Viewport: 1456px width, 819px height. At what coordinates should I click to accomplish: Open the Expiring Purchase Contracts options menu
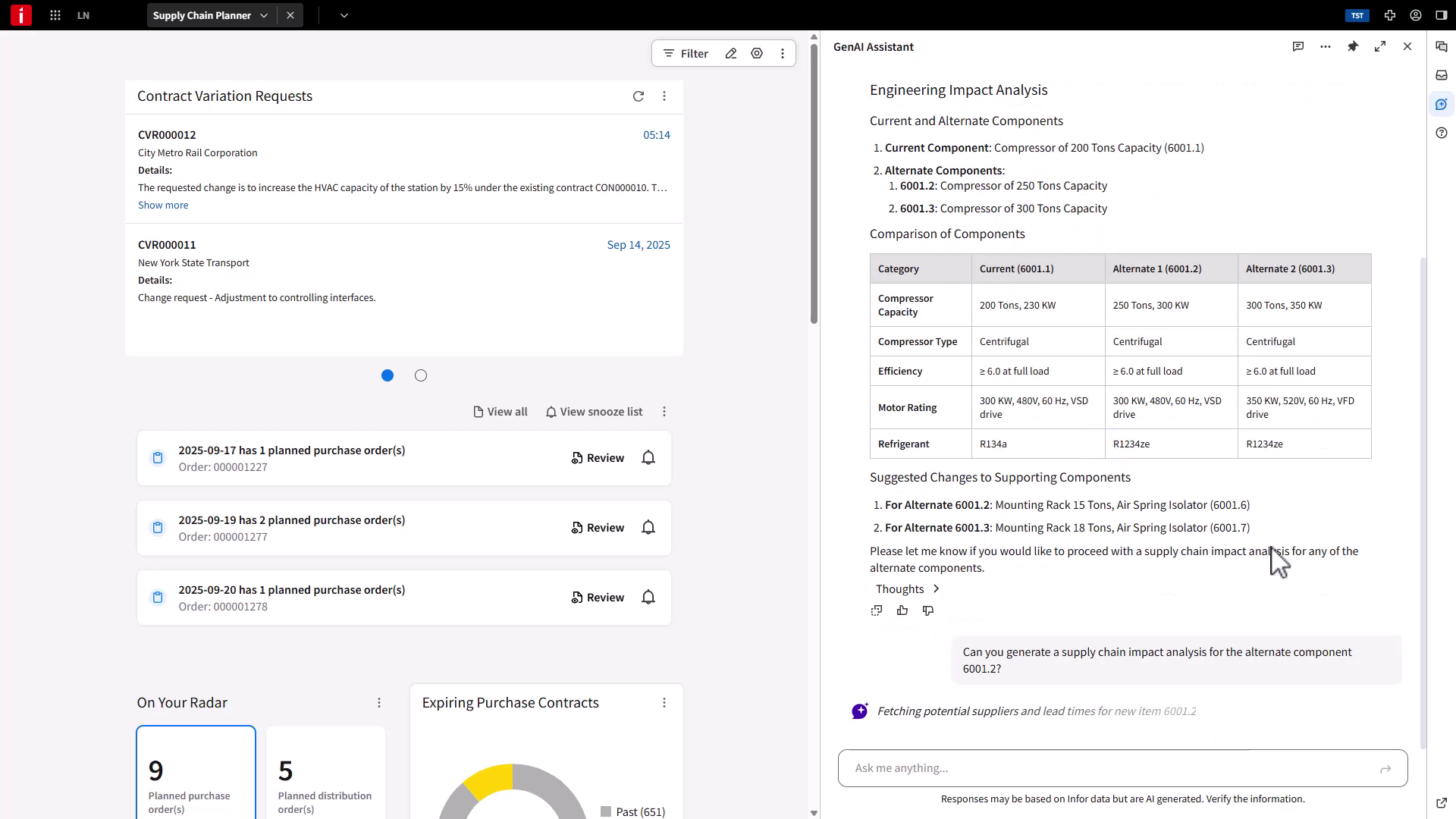click(x=665, y=702)
